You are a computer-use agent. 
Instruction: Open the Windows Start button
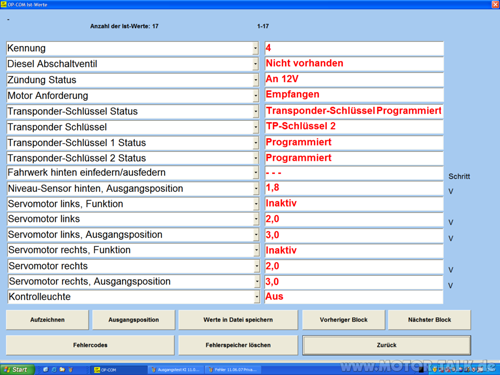17,369
